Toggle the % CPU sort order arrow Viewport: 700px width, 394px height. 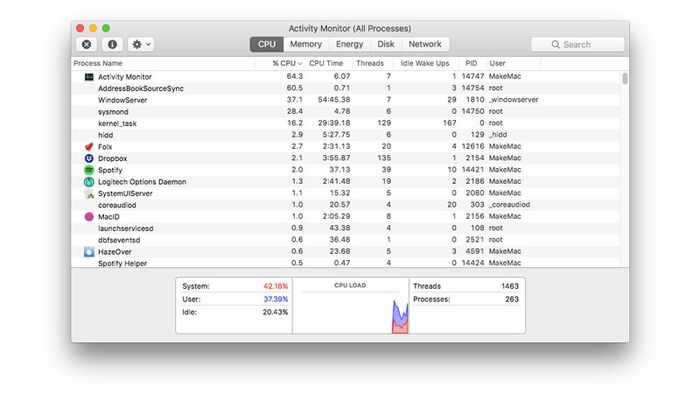(300, 64)
